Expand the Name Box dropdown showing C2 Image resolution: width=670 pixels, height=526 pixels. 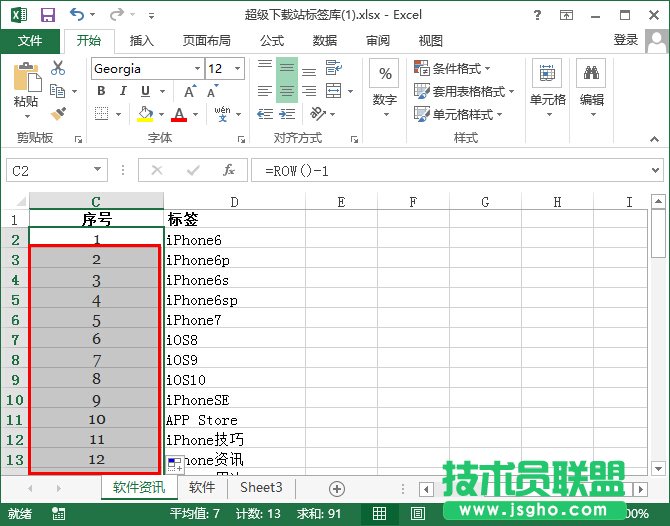tap(97, 171)
